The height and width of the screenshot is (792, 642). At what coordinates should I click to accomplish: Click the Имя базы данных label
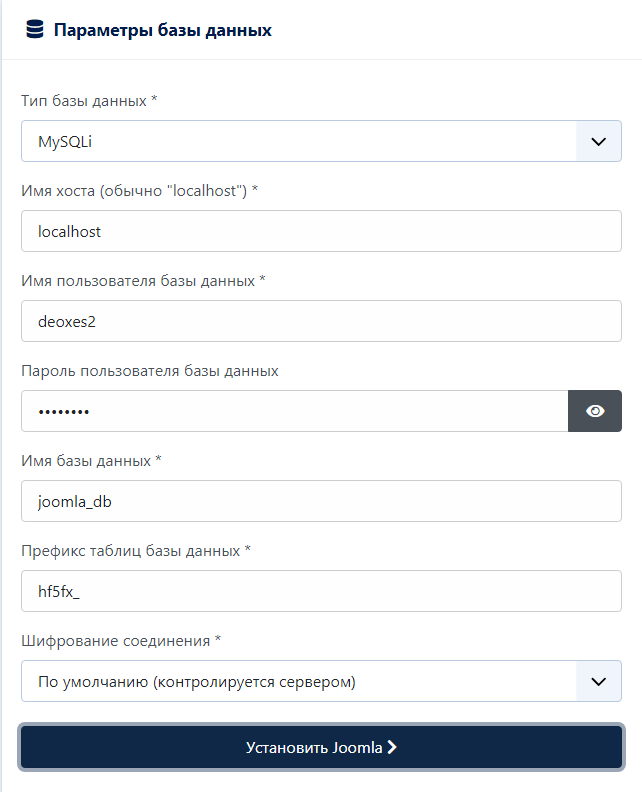pyautogui.click(x=91, y=460)
